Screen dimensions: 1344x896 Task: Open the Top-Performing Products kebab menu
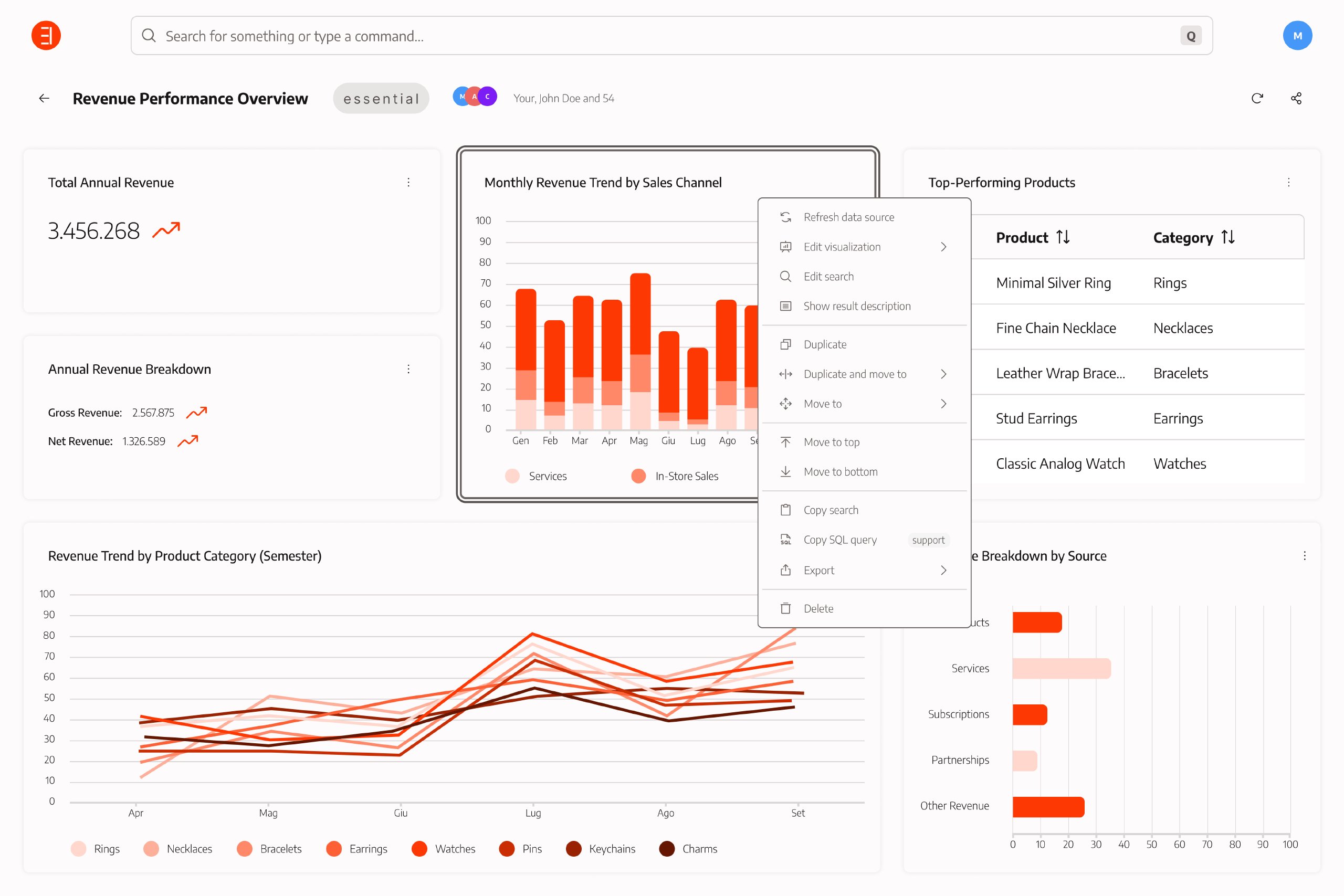pyautogui.click(x=1288, y=182)
